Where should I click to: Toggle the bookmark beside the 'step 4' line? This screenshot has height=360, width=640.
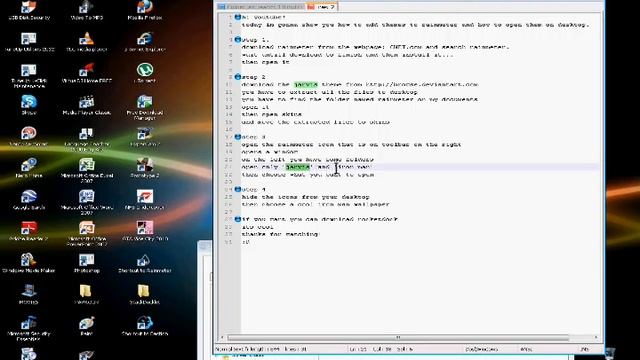238,189
